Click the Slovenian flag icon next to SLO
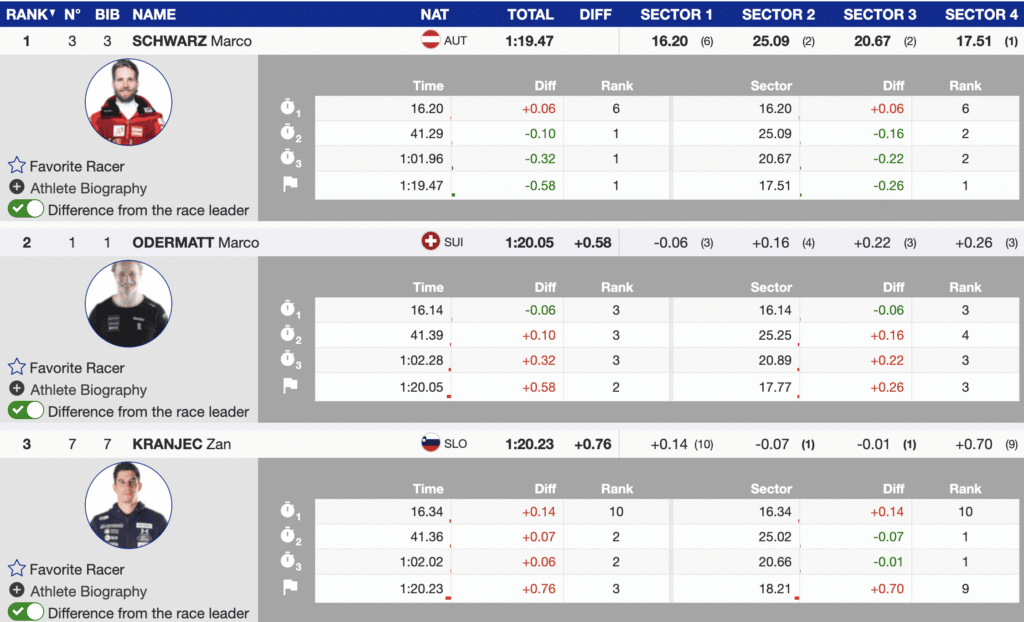Viewport: 1024px width, 622px height. (x=431, y=444)
